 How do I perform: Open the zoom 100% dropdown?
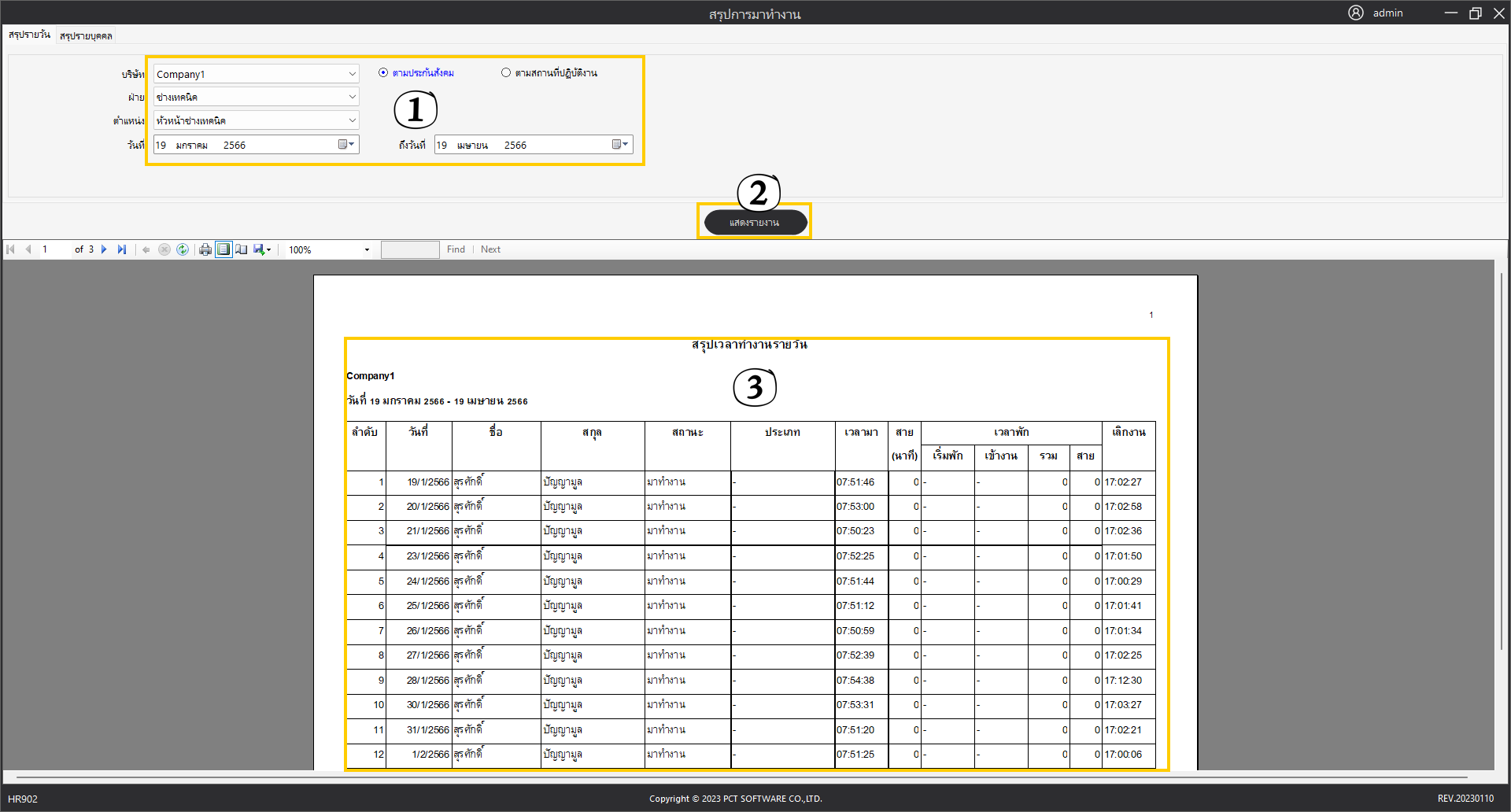pos(367,250)
